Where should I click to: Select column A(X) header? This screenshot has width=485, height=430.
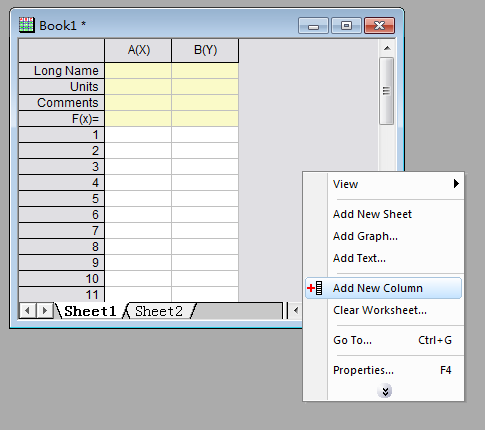pyautogui.click(x=138, y=50)
